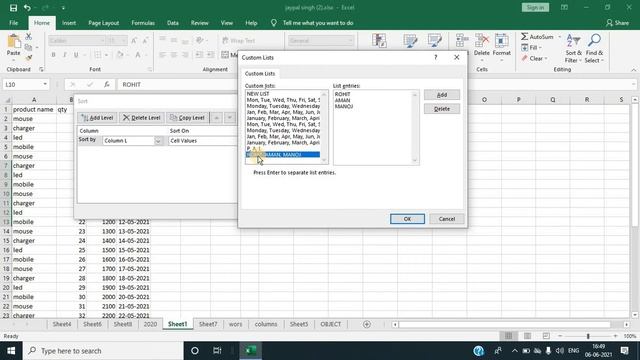Viewport: 640px width, 360px height.
Task: Click Add Level in the Sort dialog
Action: point(97,118)
